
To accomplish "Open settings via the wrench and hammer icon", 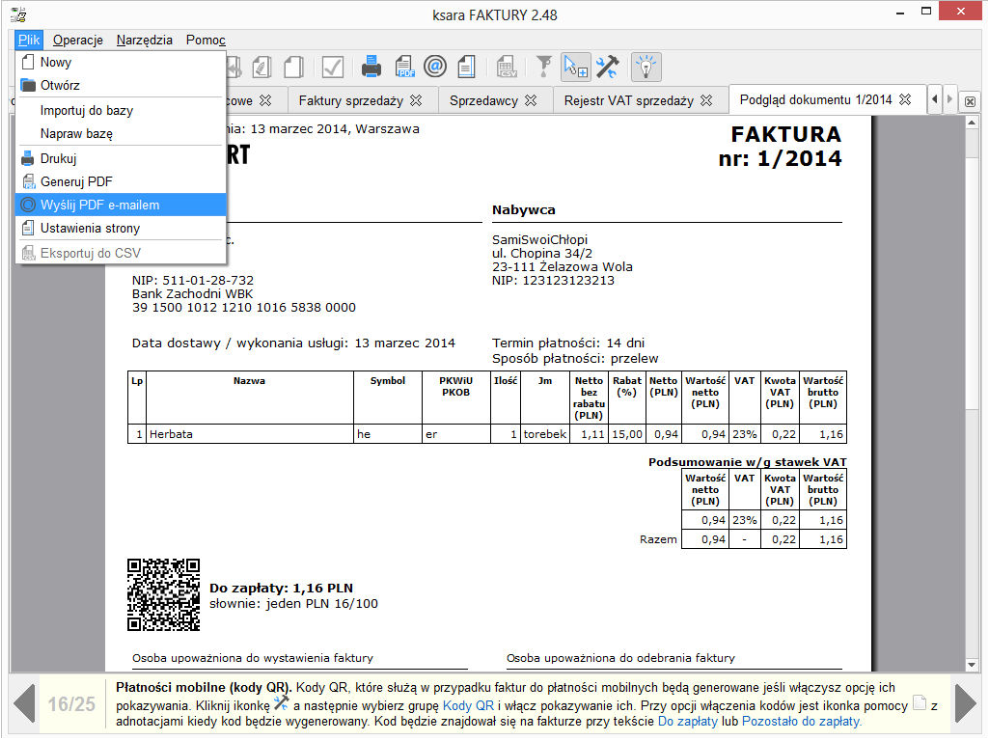I will coord(607,67).
